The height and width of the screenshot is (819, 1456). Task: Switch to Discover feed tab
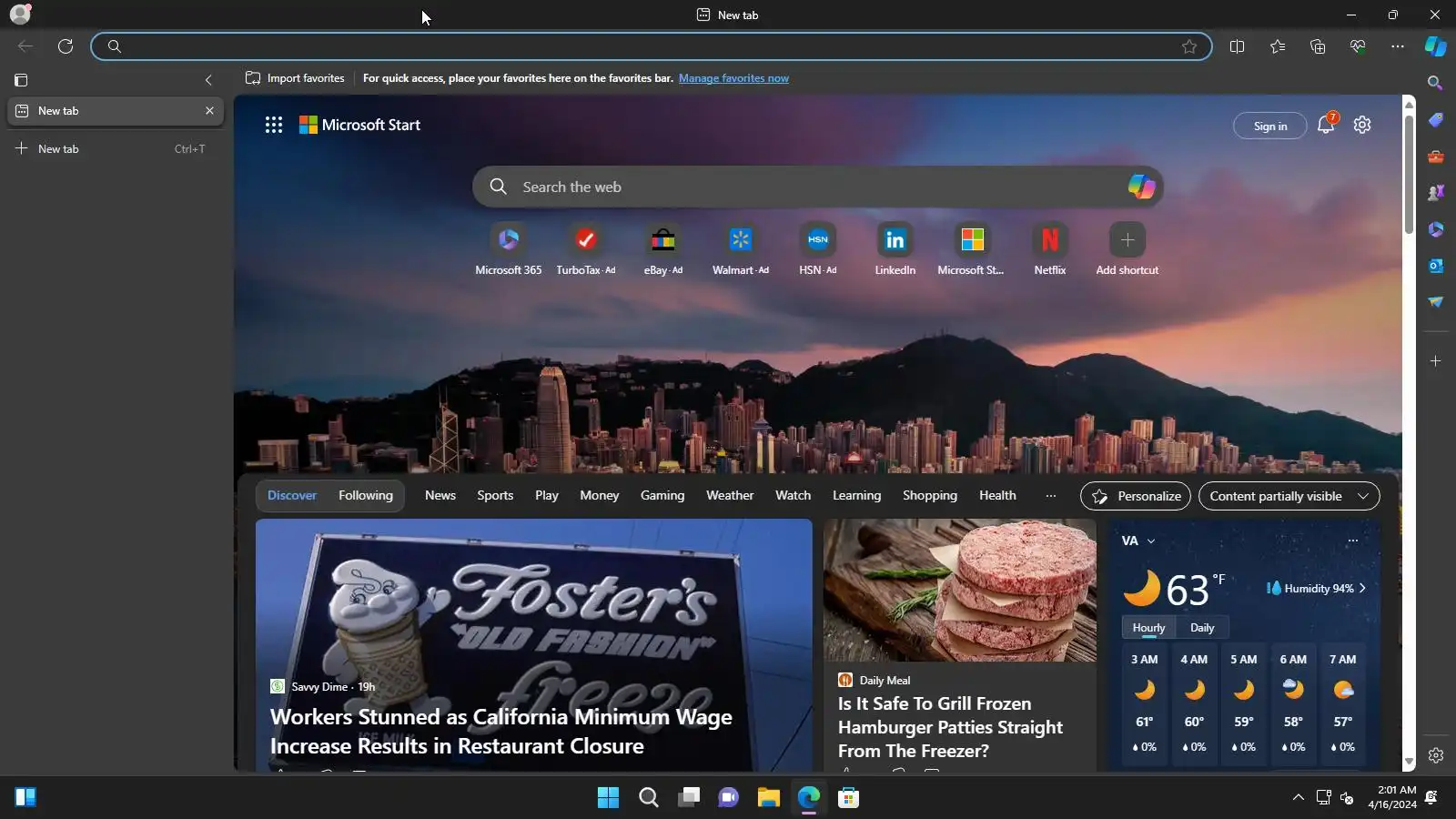click(292, 496)
